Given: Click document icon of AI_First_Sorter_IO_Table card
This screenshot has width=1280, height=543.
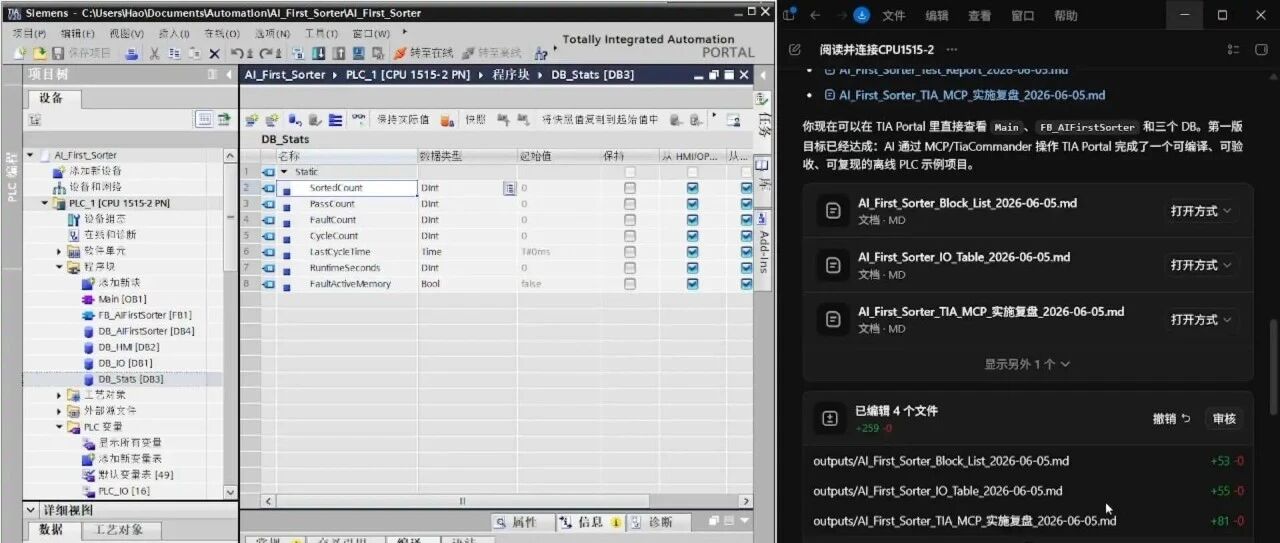Looking at the screenshot, I should (832, 265).
